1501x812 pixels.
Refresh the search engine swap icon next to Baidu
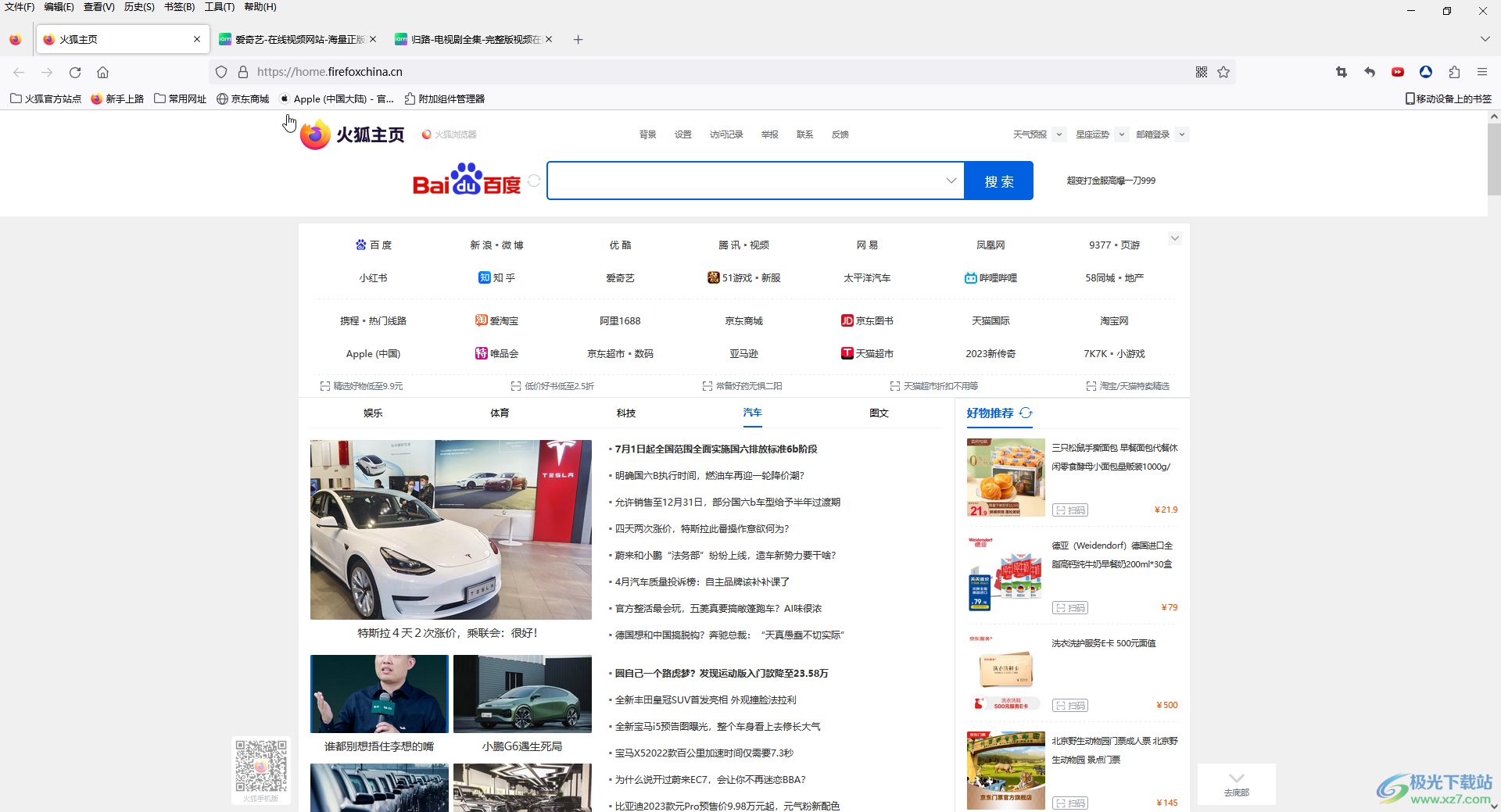[534, 181]
